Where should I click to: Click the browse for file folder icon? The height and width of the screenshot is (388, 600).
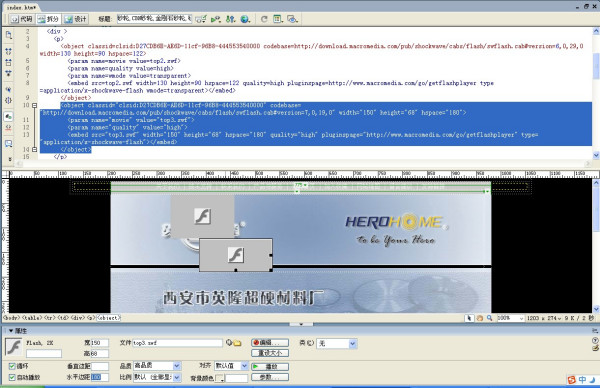[x=238, y=343]
